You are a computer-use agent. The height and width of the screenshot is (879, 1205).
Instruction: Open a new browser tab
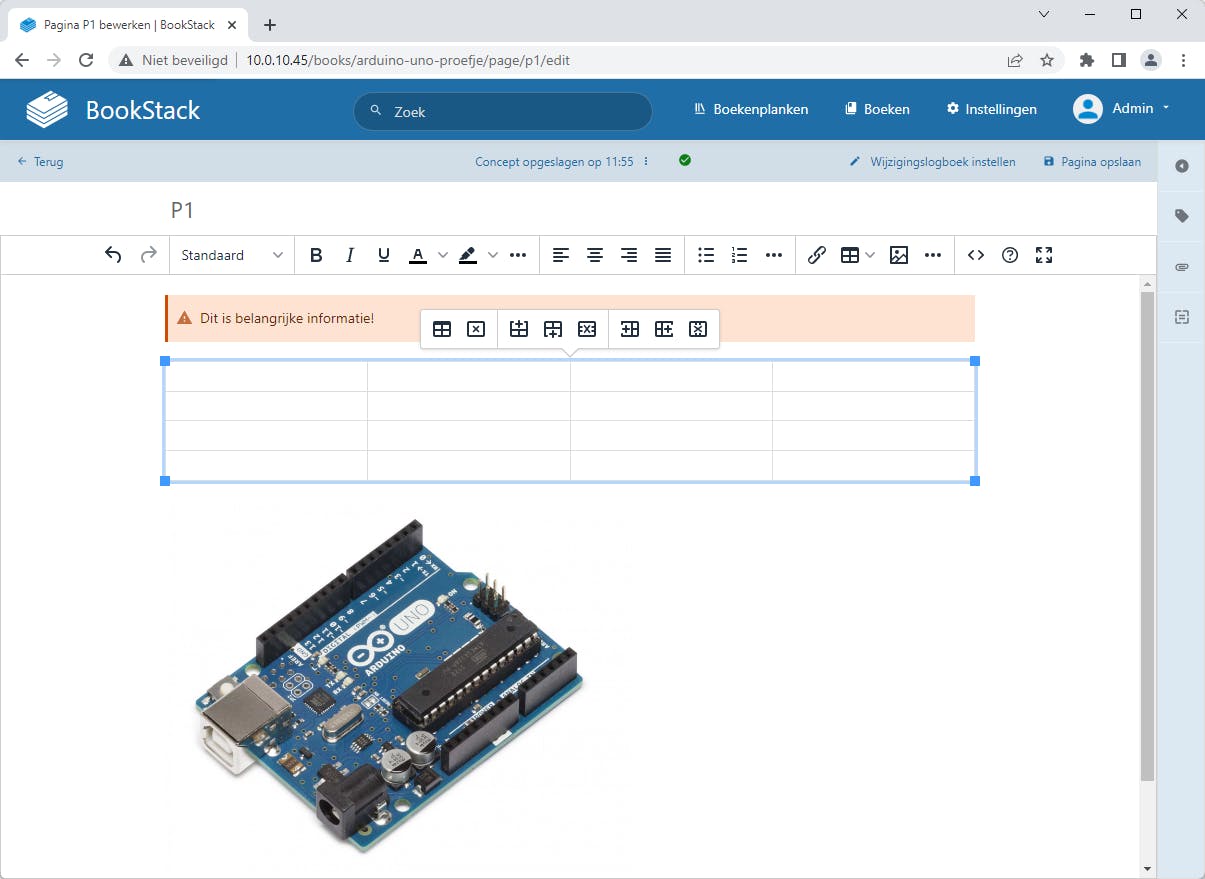click(269, 25)
